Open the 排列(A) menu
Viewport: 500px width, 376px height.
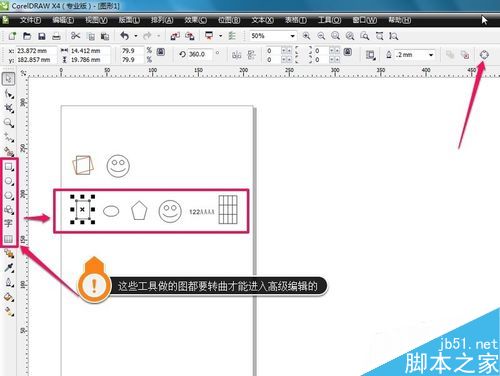162,20
